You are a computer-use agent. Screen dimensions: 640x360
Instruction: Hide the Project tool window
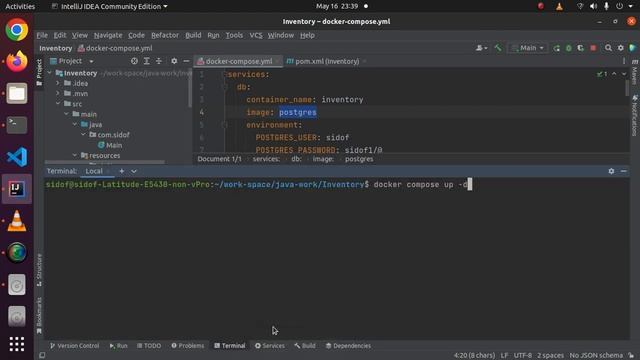coord(186,61)
